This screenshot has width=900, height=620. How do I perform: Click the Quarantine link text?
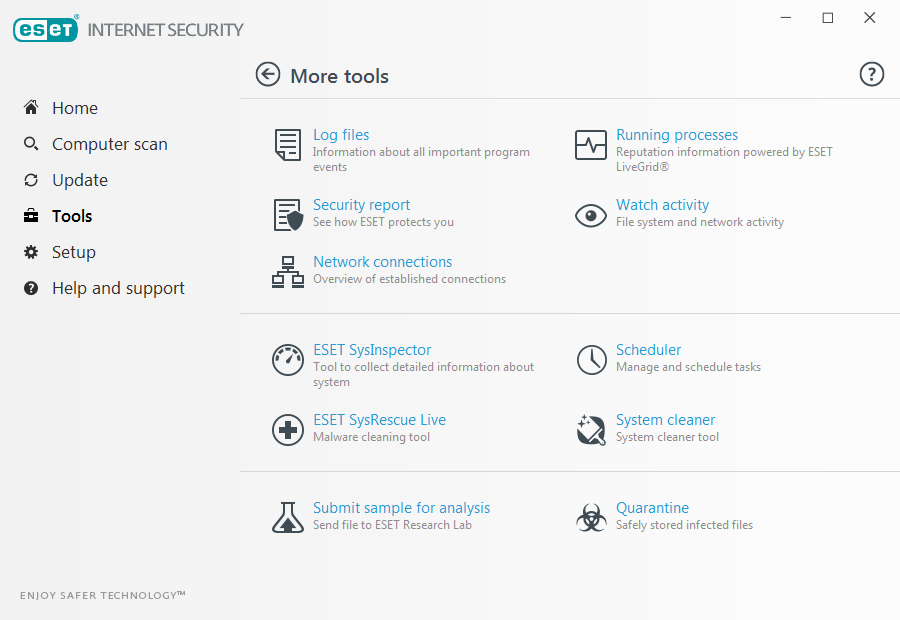(x=652, y=508)
